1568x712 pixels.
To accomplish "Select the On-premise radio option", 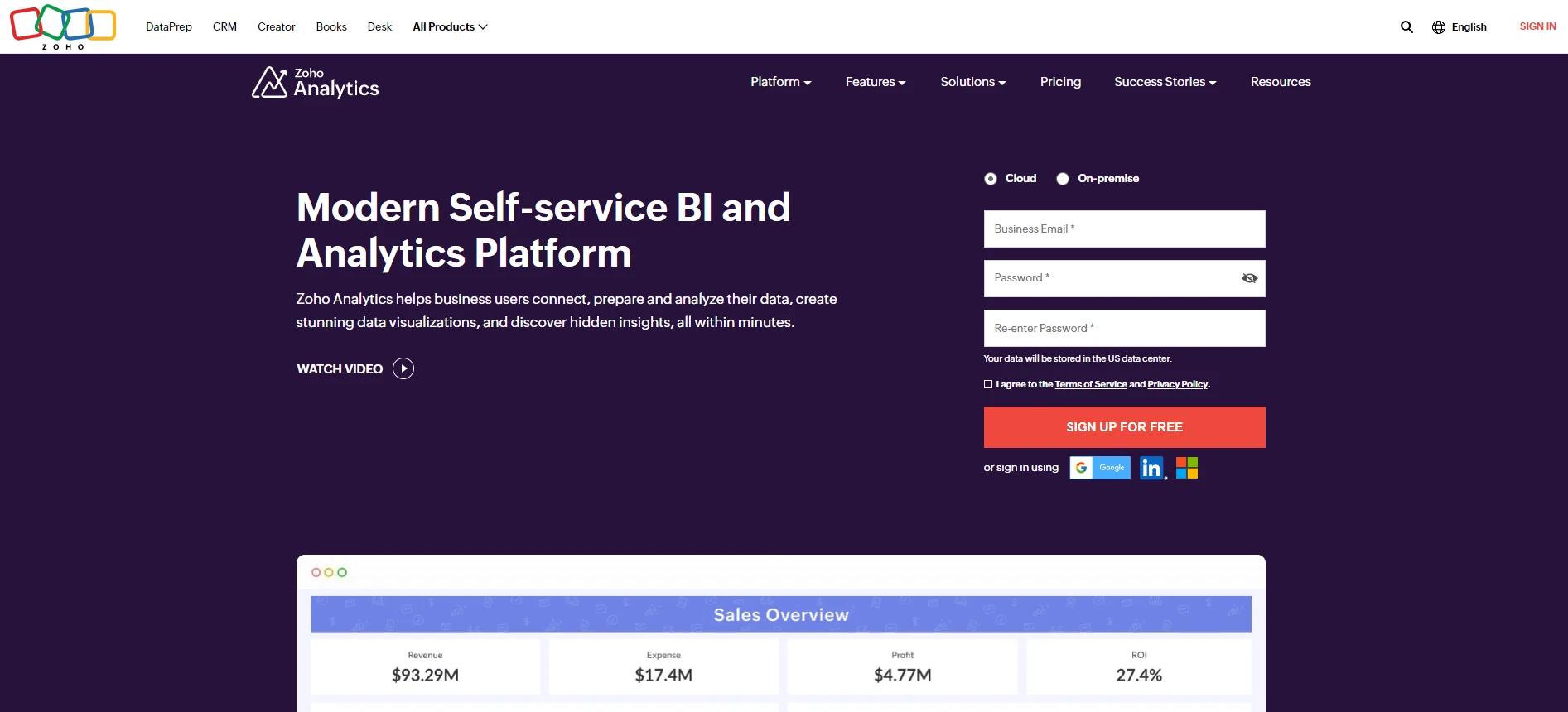I will click(1063, 179).
